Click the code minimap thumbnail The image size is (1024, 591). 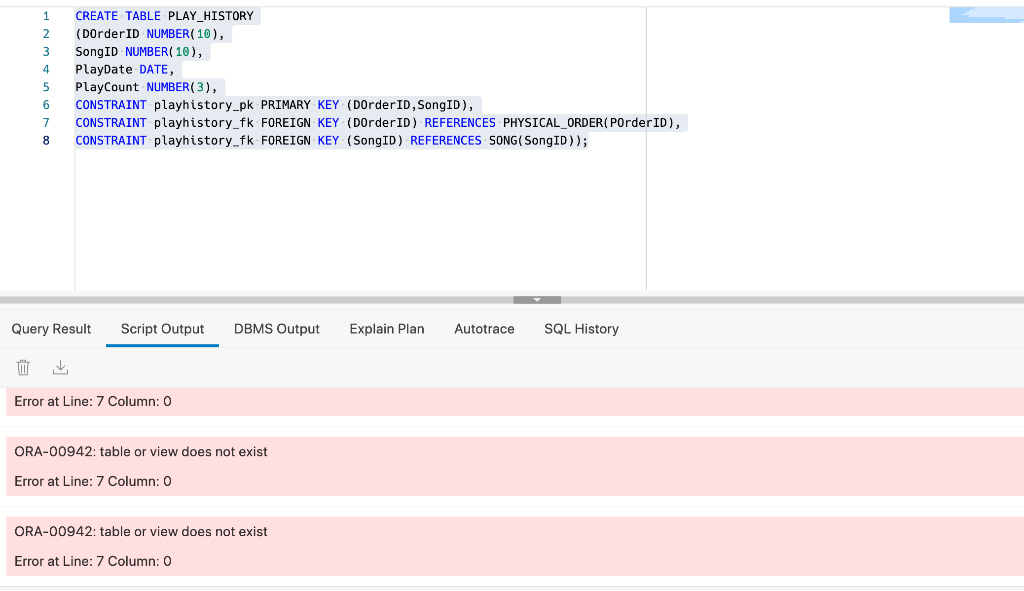pyautogui.click(x=986, y=15)
